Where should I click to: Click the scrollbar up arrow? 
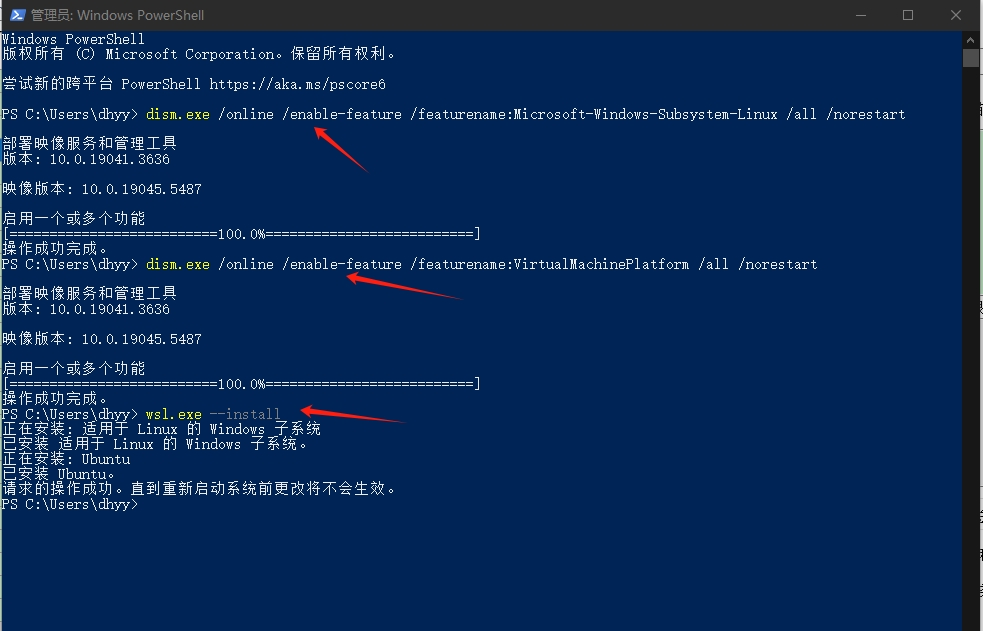[x=970, y=38]
